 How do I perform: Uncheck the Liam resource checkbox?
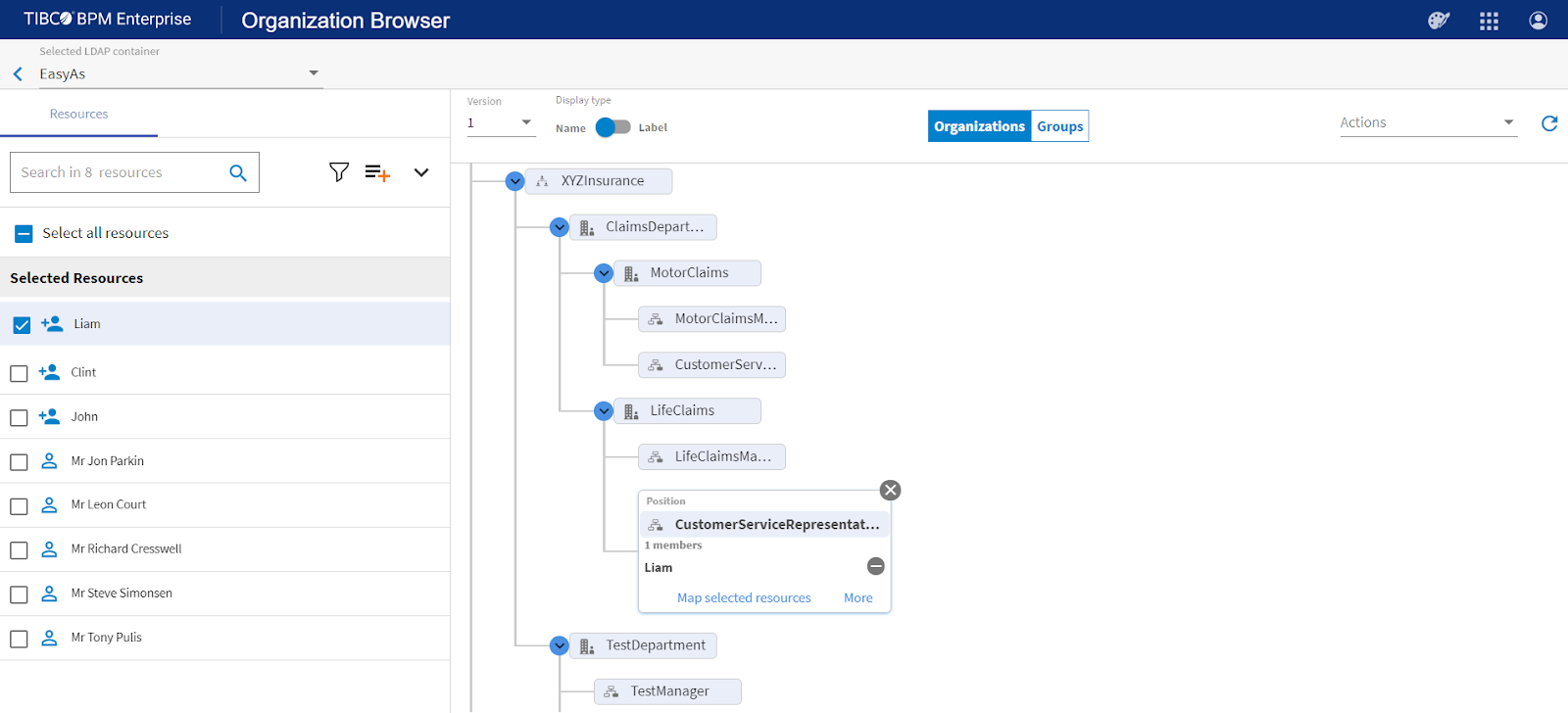[22, 325]
